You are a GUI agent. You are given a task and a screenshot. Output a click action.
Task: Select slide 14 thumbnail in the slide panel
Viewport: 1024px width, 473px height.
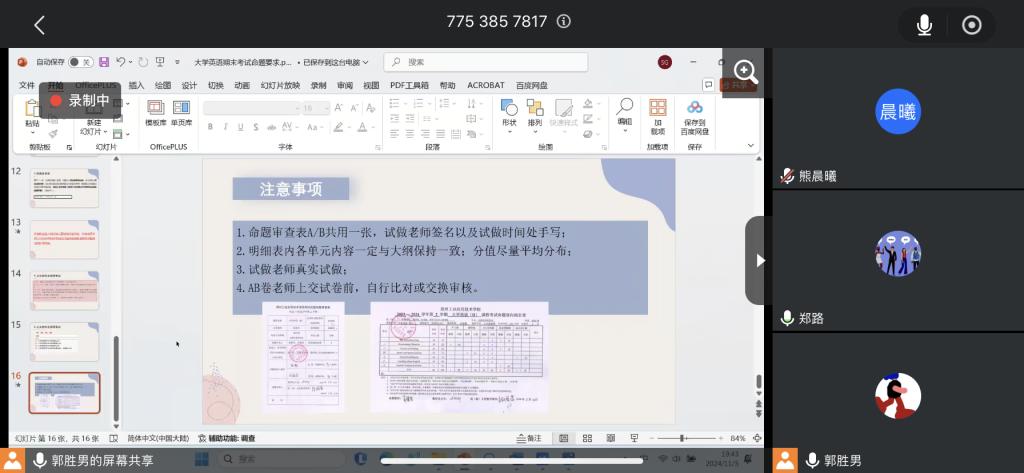(64, 291)
